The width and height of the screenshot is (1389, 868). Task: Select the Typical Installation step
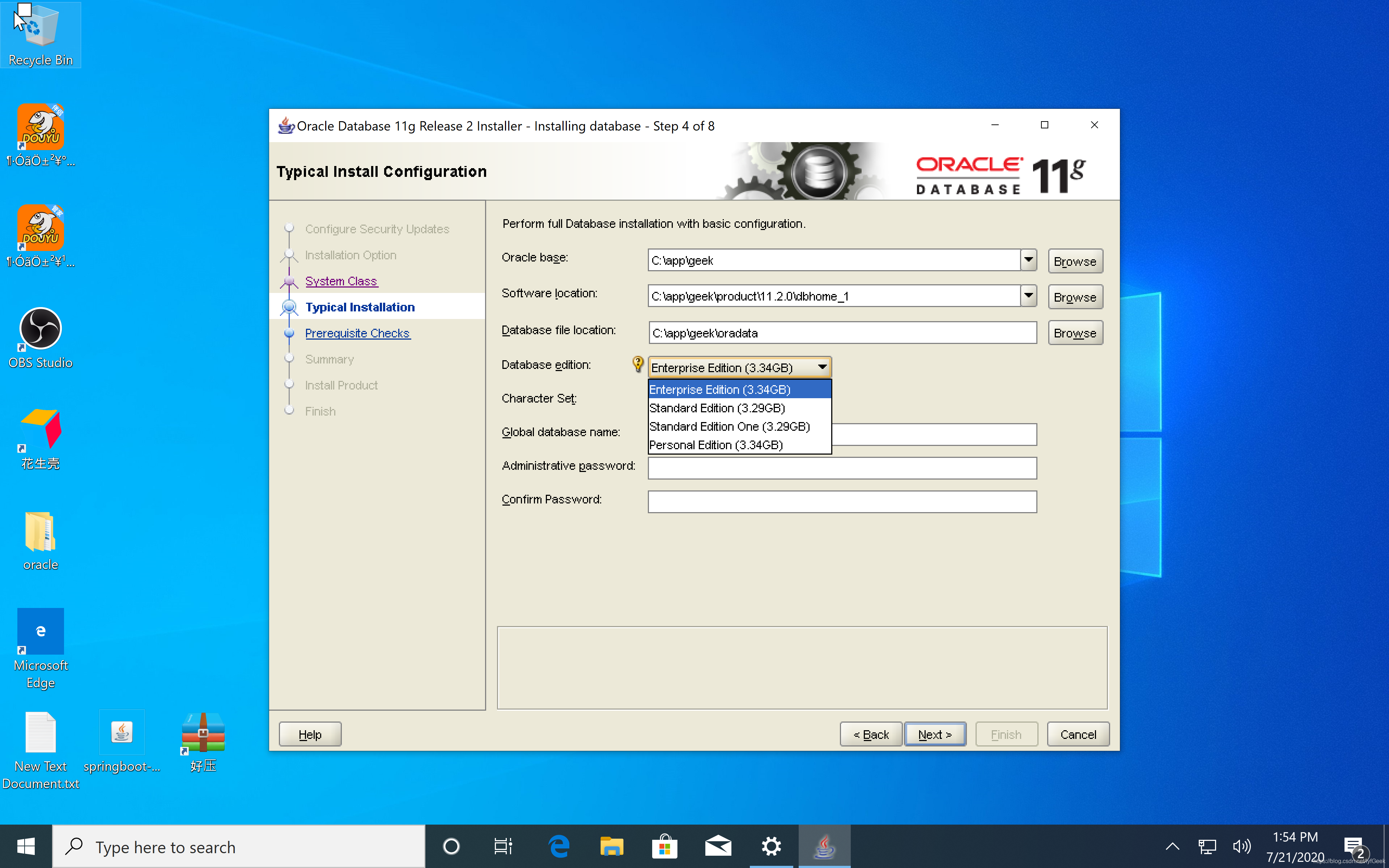click(x=360, y=307)
